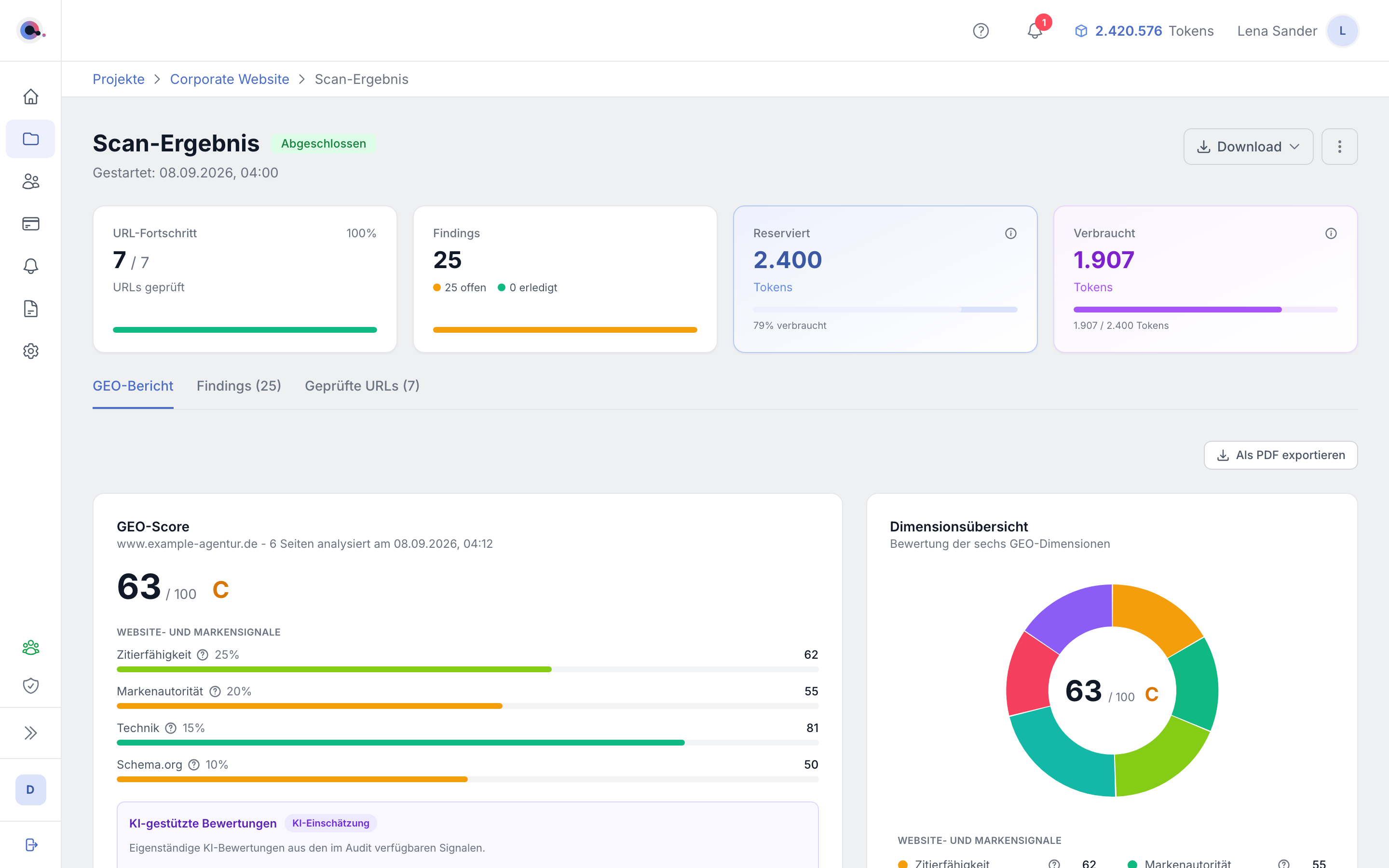The width and height of the screenshot is (1389, 868).
Task: Open the projects folder icon in sidebar
Action: (x=30, y=139)
